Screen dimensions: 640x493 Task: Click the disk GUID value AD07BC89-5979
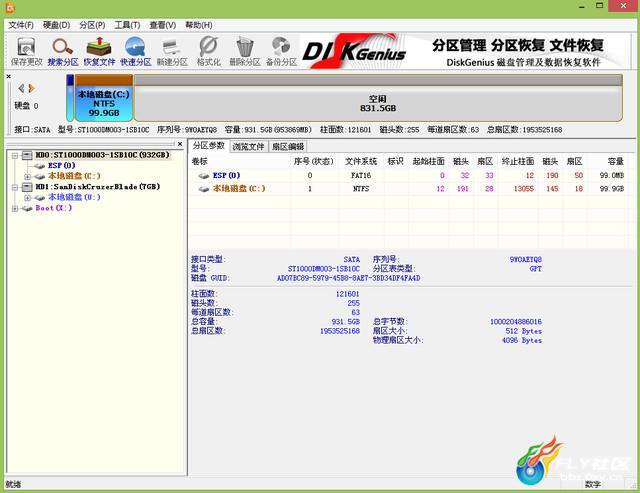pyautogui.click(x=349, y=278)
